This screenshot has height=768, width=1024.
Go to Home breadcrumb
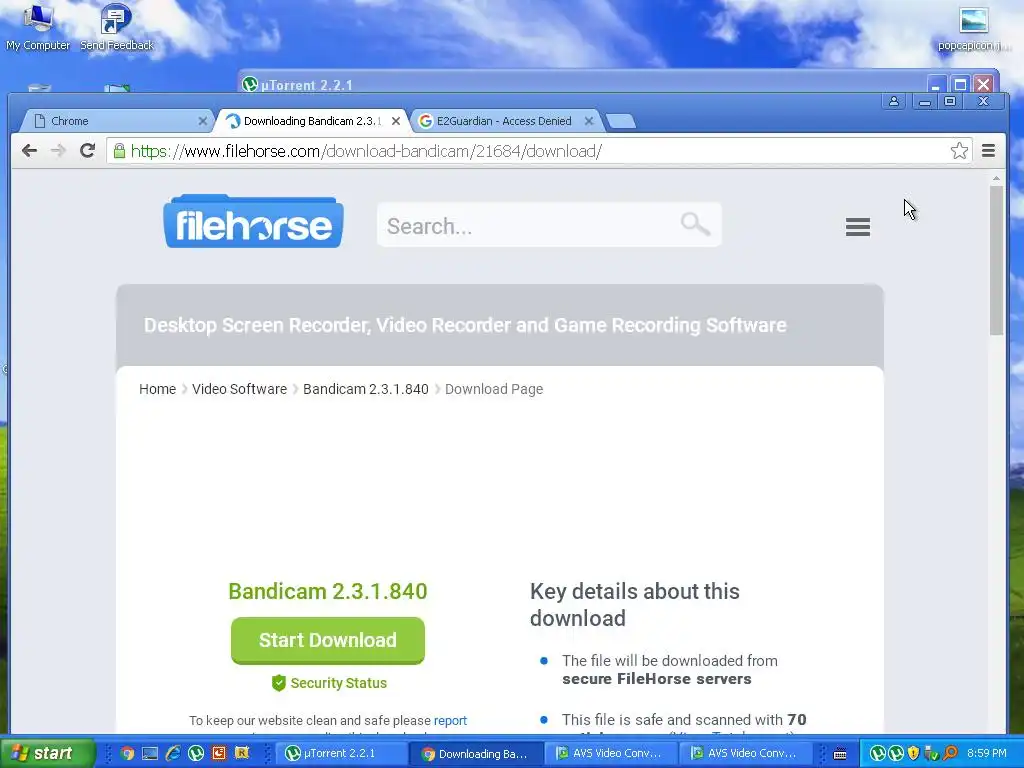click(x=157, y=389)
